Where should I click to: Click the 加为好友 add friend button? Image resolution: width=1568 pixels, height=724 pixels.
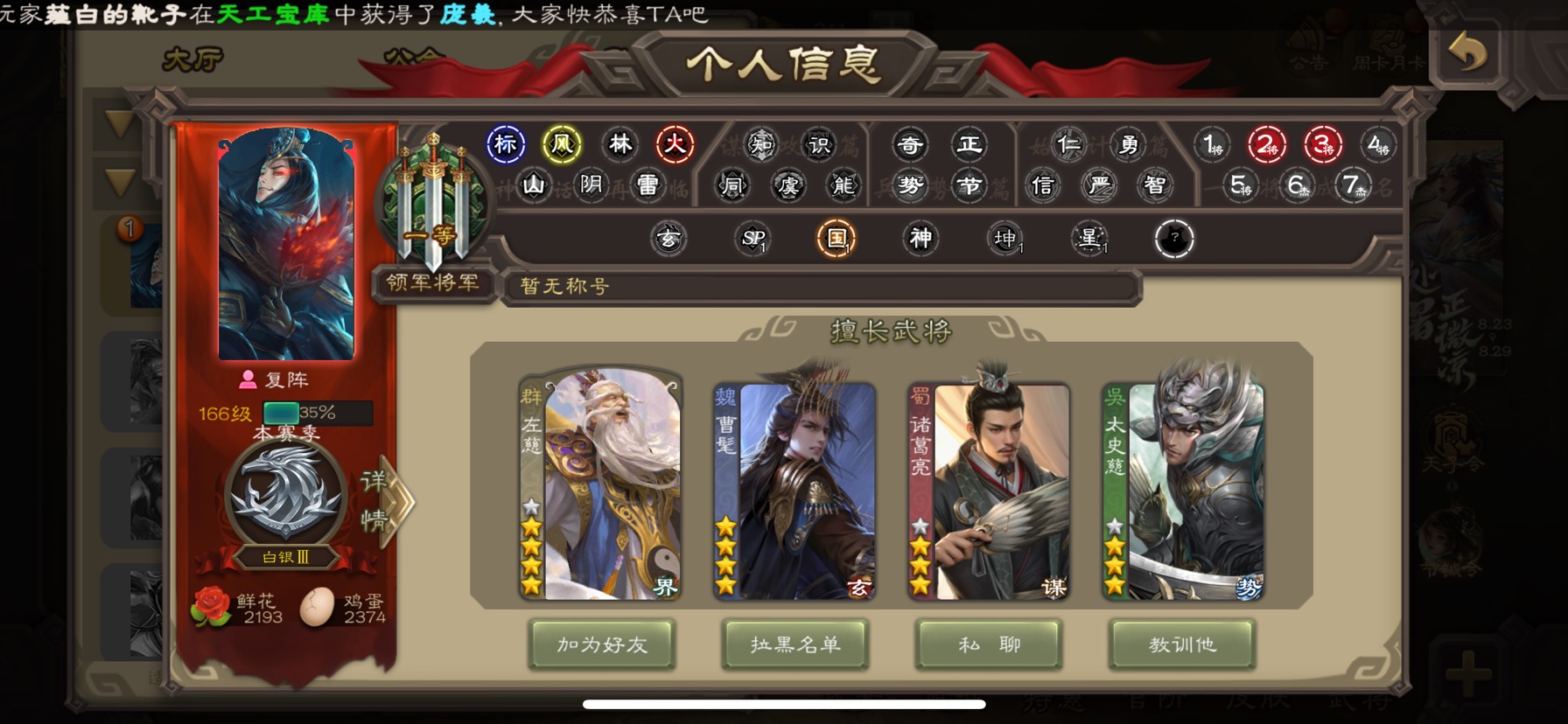(602, 645)
